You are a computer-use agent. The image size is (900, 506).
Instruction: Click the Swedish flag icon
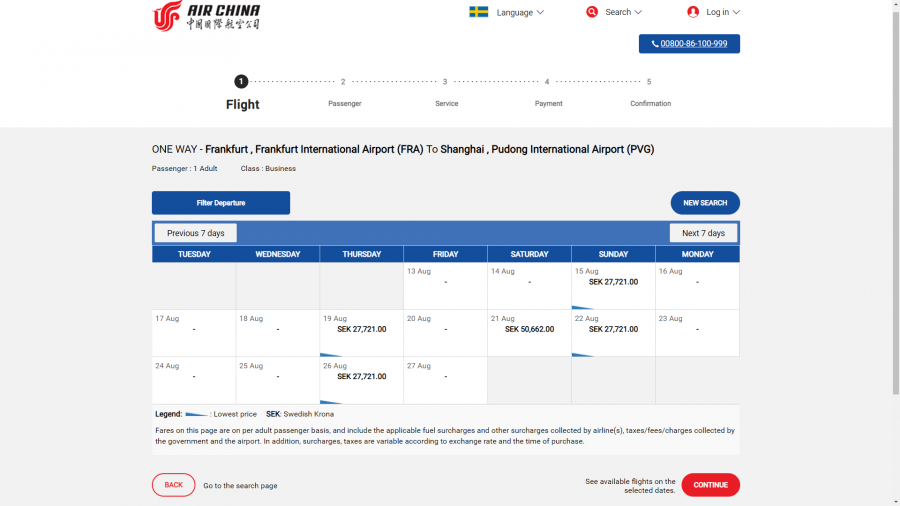point(479,12)
